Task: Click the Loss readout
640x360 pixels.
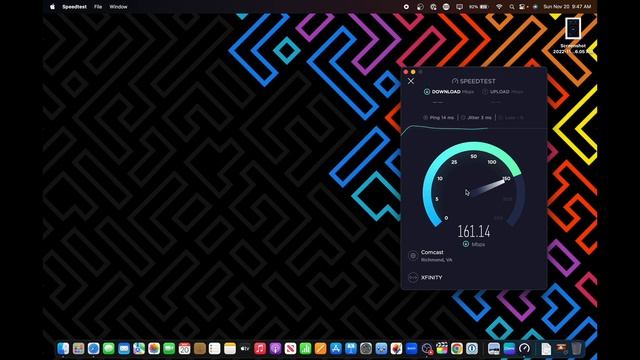Action: tap(511, 118)
